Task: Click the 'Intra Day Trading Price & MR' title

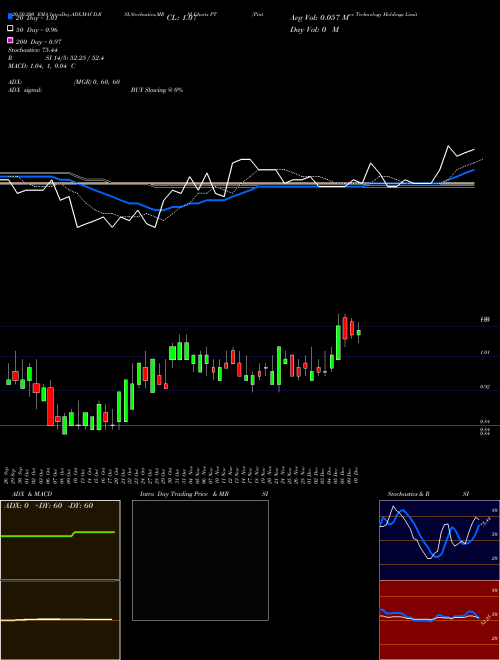Action: click(x=184, y=494)
